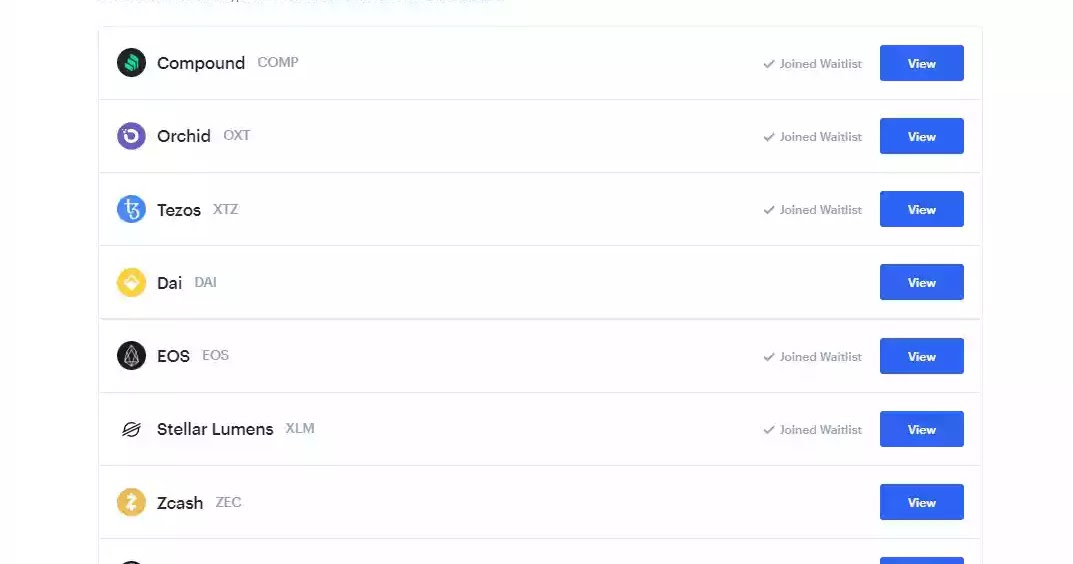Open View for Zcash

pos(922,502)
